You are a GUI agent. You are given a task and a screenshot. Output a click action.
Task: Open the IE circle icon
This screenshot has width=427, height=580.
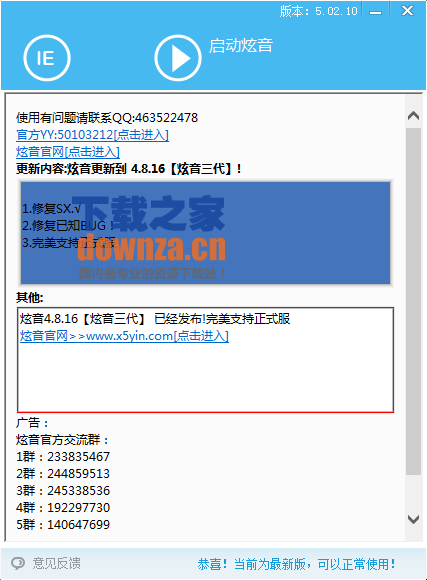tap(47, 58)
